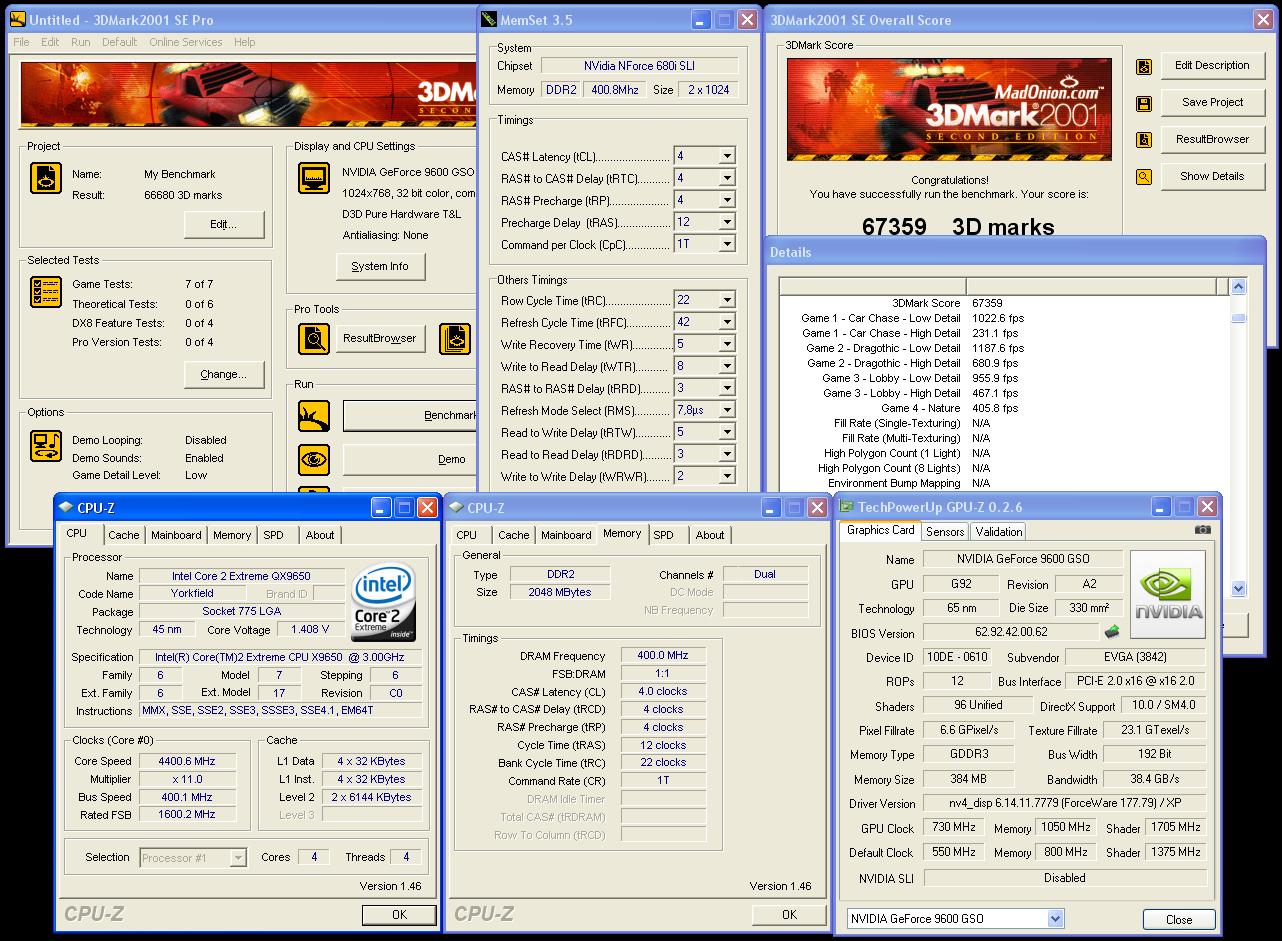This screenshot has height=941, width=1282.
Task: Open the File menu in 3DMark2001
Action: tap(21, 42)
